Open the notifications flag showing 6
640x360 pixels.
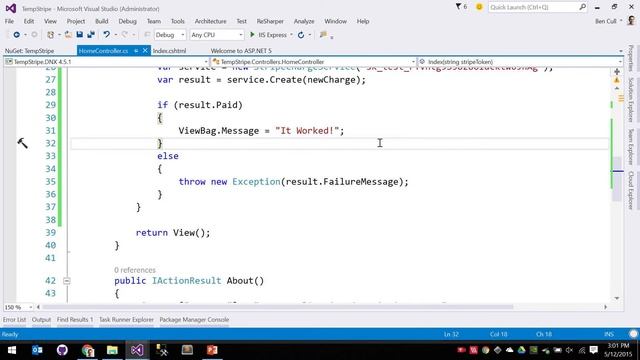click(x=461, y=7)
